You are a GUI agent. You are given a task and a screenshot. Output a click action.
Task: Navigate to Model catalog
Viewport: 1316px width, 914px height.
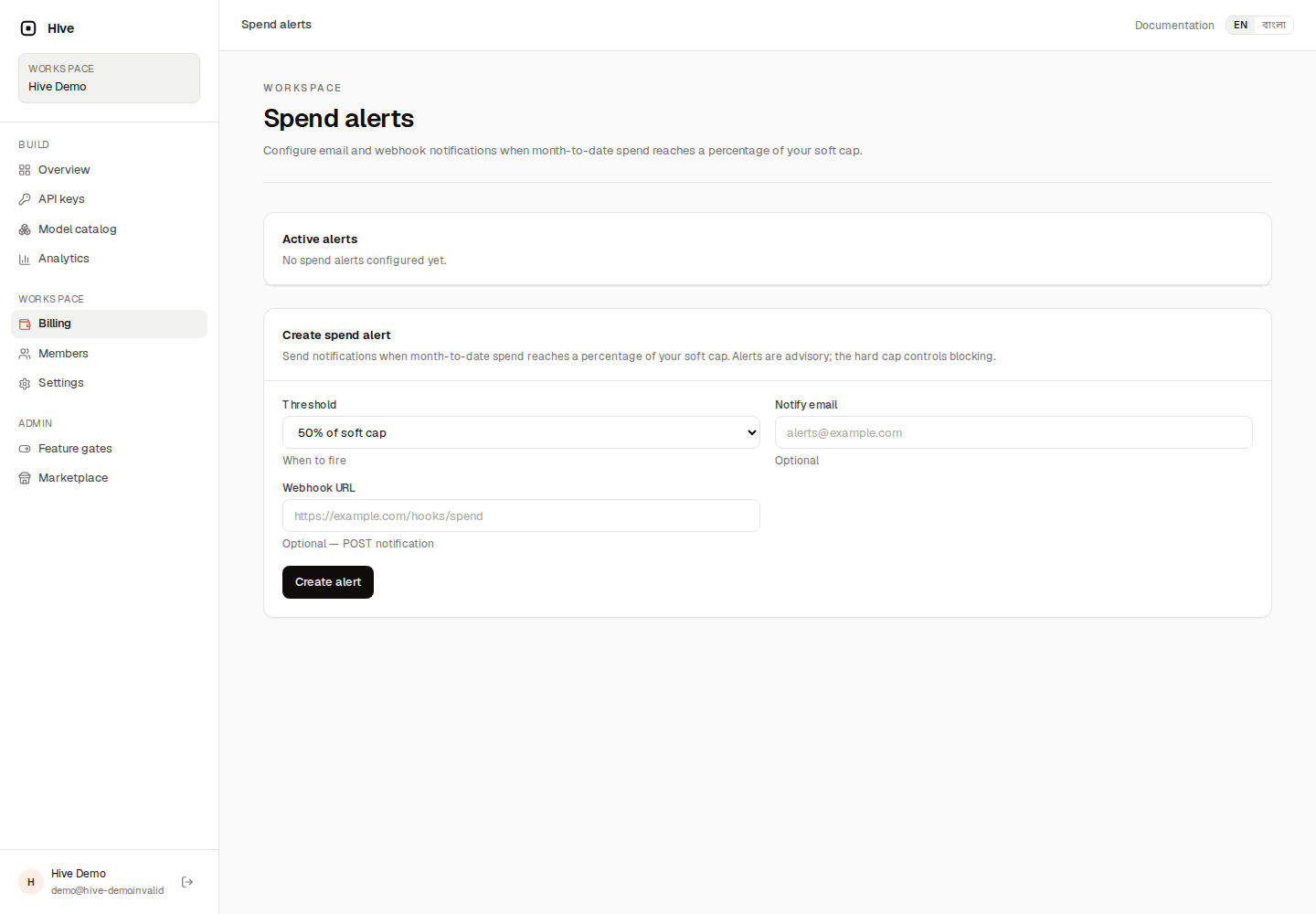[x=109, y=229]
